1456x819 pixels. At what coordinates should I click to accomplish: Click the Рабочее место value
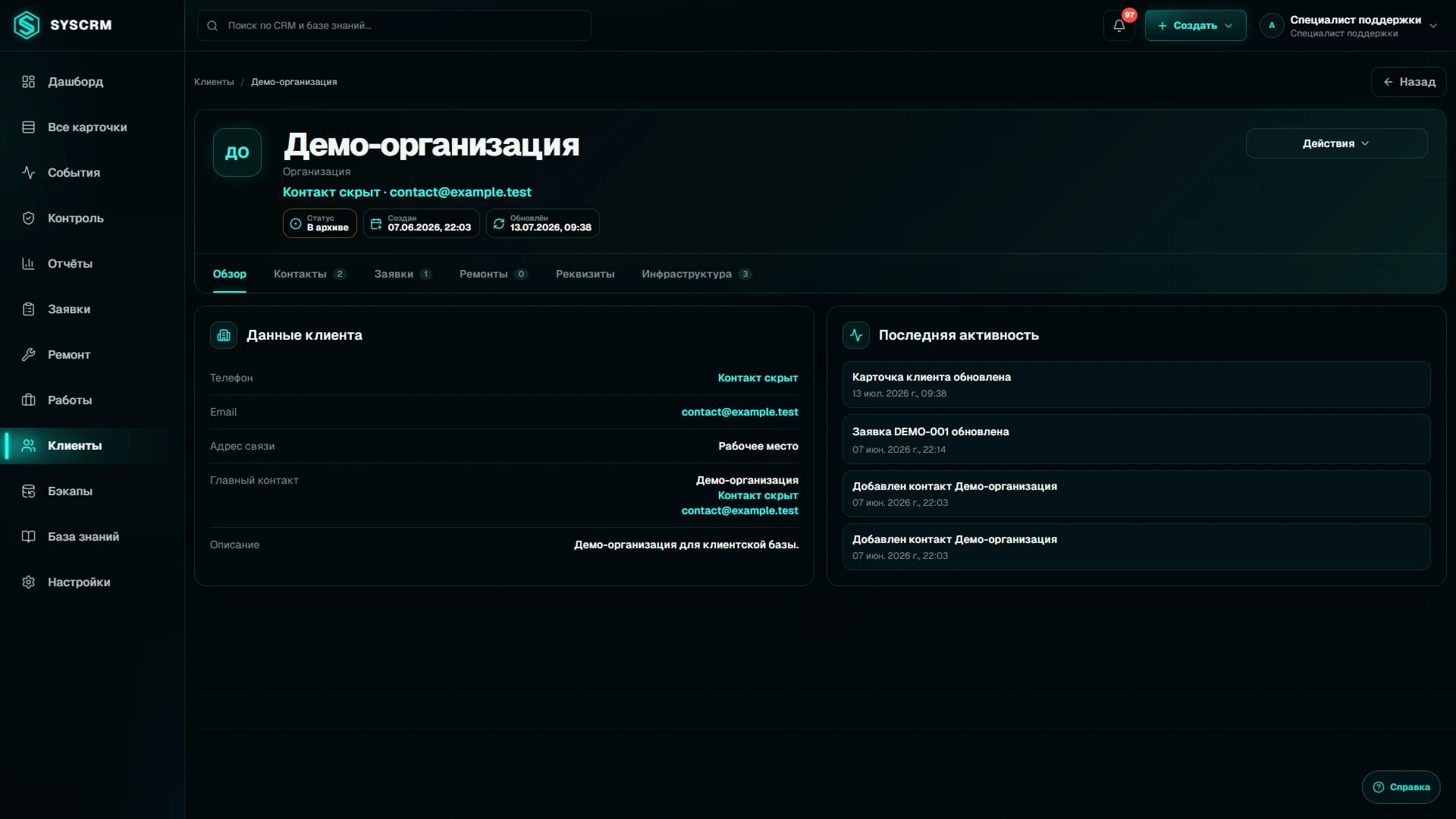coord(758,446)
